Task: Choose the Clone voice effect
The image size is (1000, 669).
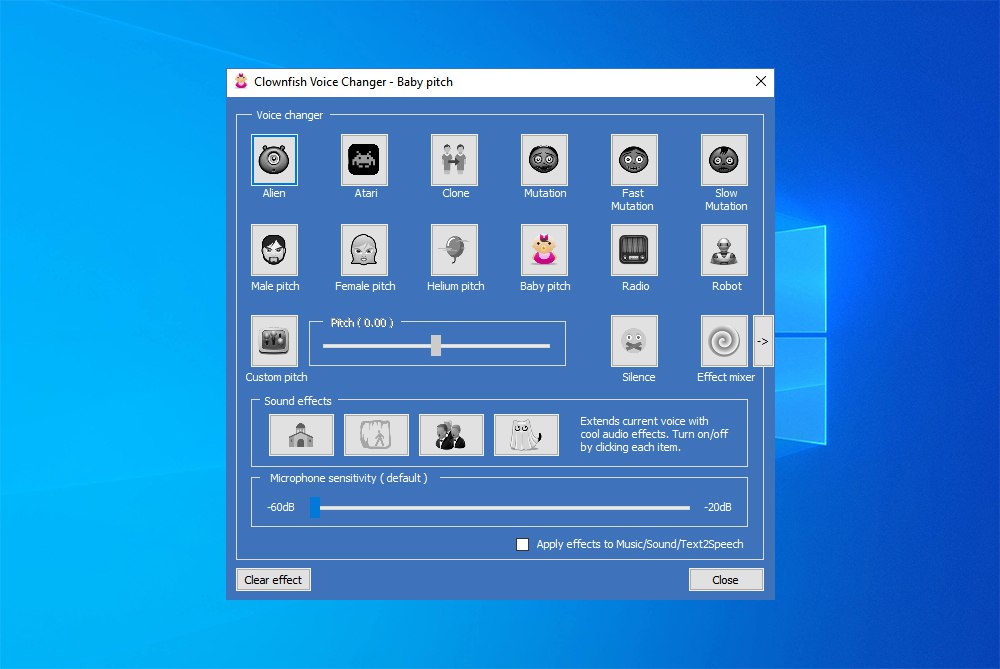Action: pos(454,159)
